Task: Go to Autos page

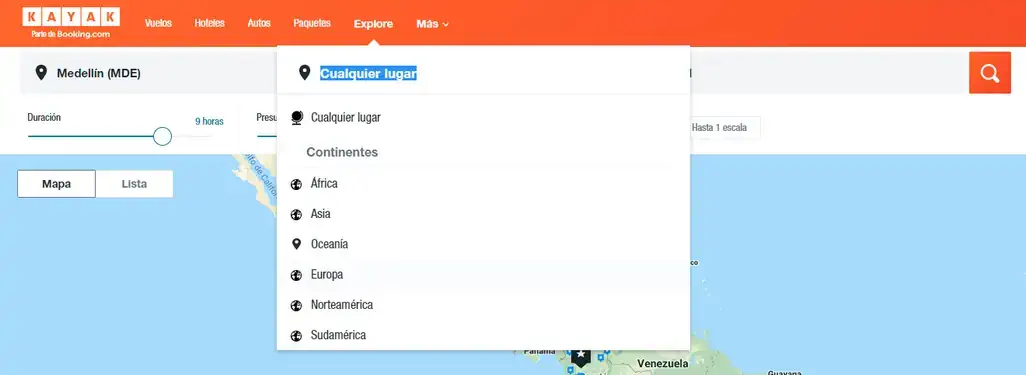Action: click(x=259, y=23)
